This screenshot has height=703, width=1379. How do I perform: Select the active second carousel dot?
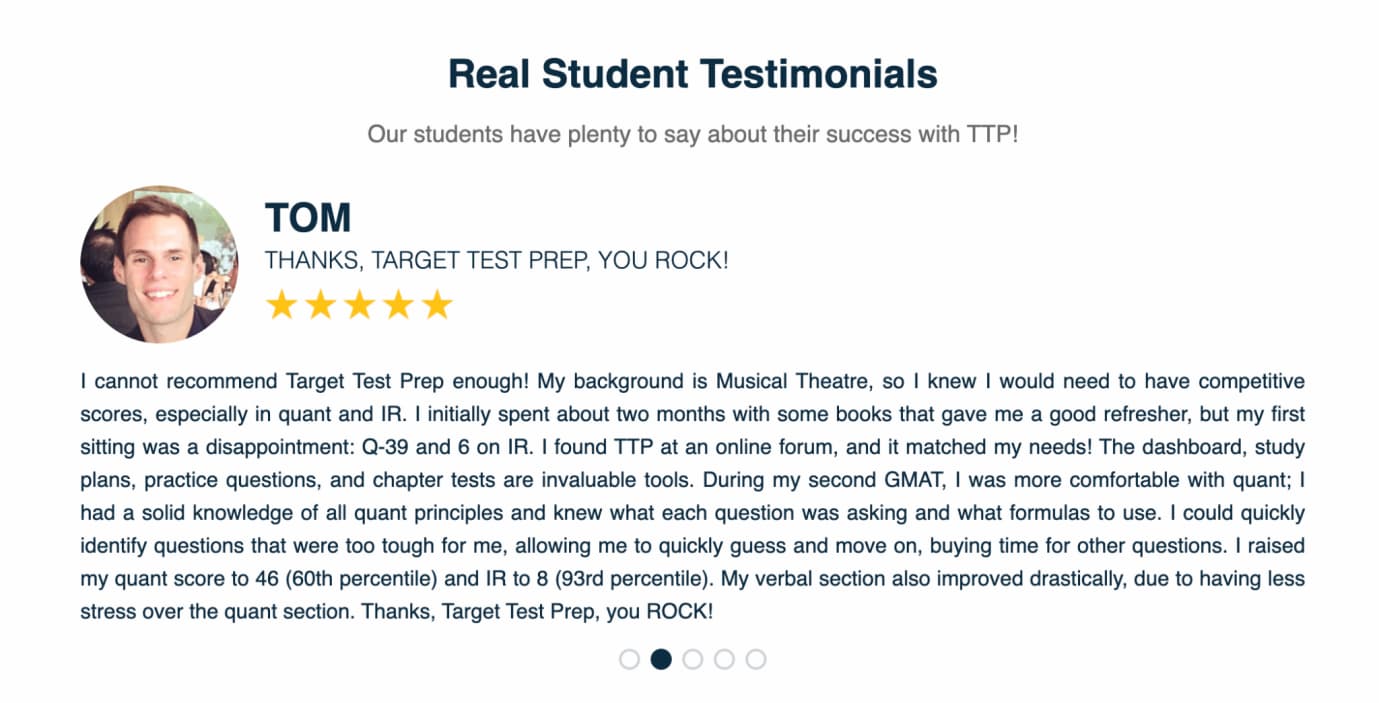661,659
